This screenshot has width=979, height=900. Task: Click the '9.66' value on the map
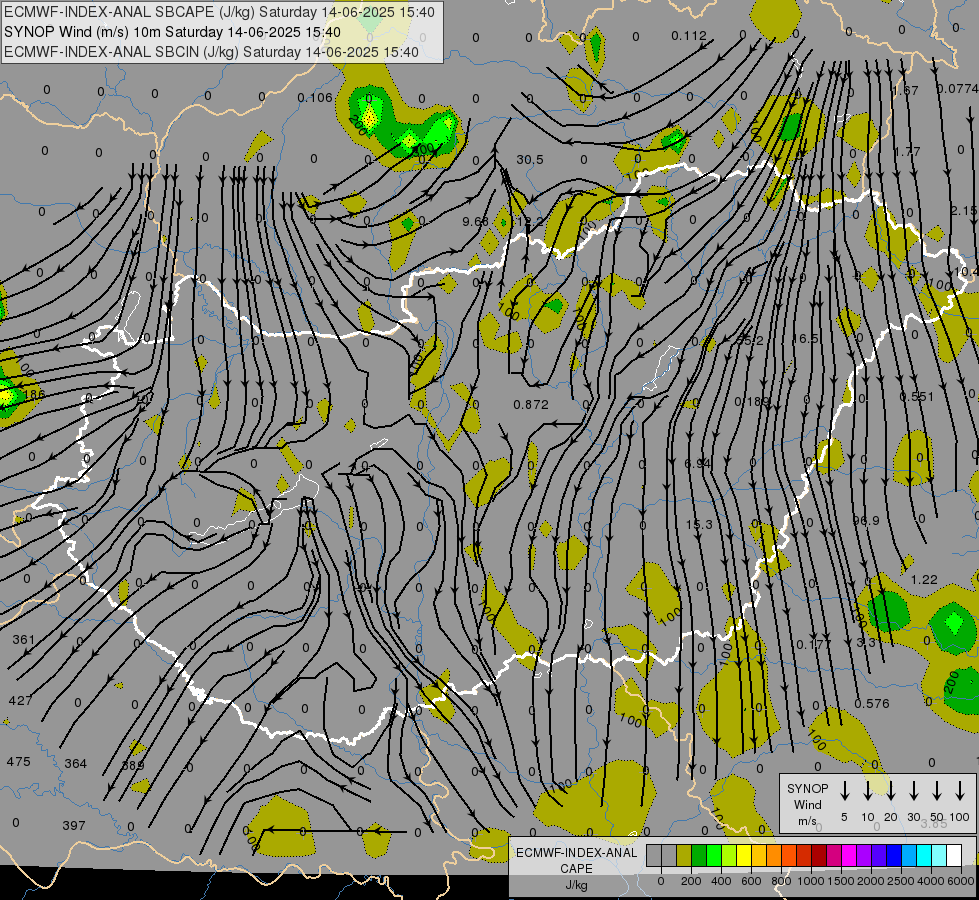point(475,222)
